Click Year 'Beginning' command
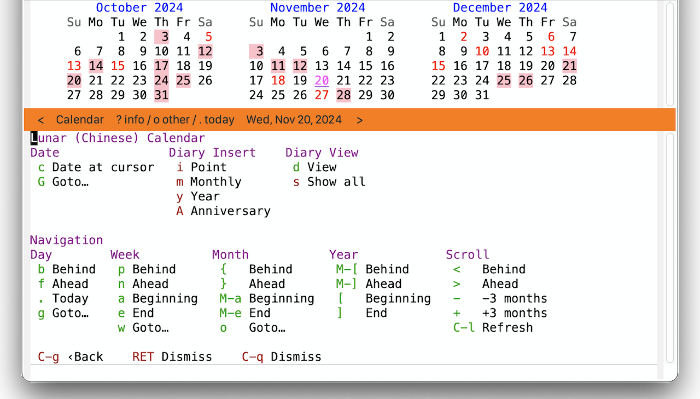Screen dimensions: 700x399 pyautogui.click(x=383, y=299)
